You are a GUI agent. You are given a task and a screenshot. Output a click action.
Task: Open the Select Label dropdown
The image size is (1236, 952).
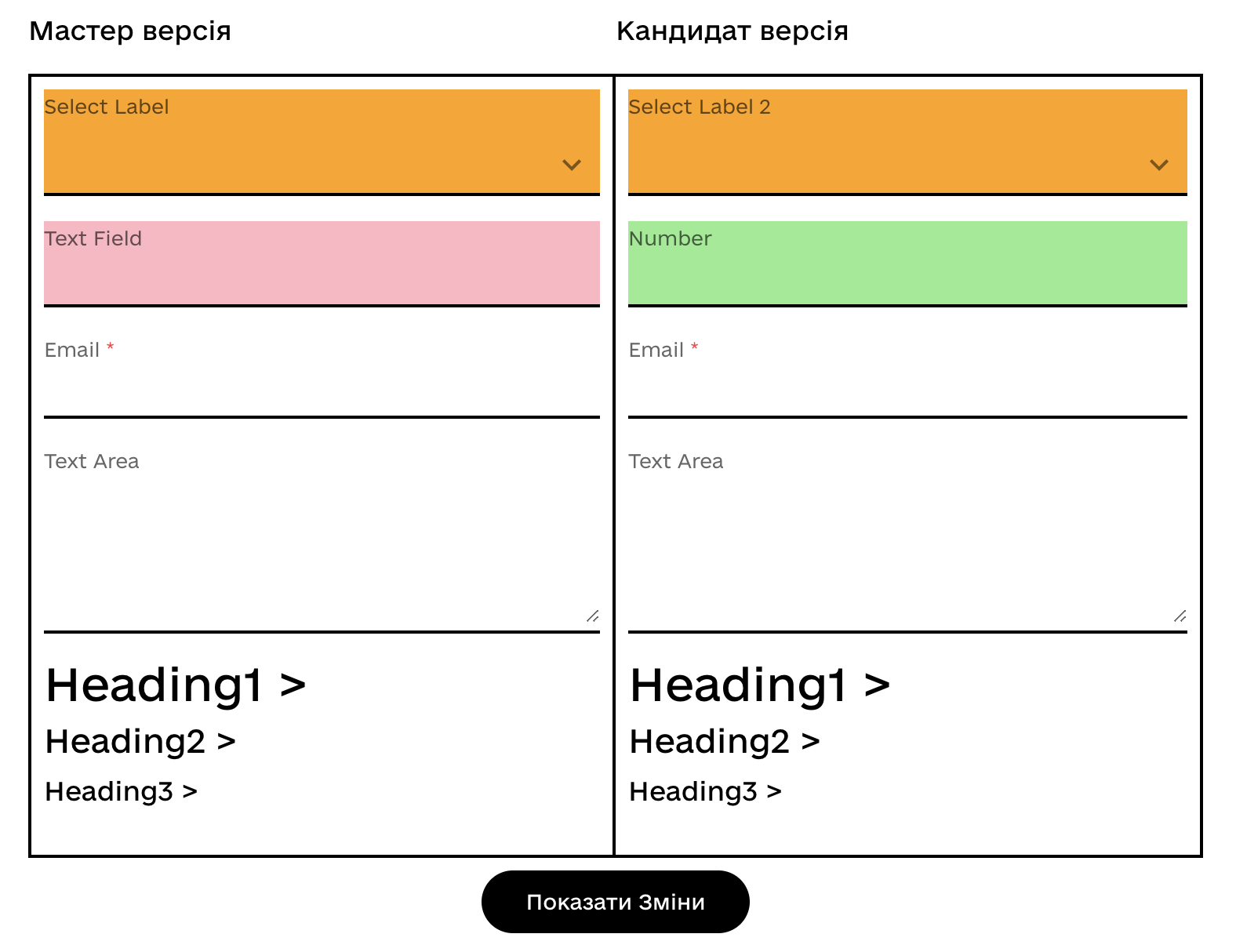[322, 142]
